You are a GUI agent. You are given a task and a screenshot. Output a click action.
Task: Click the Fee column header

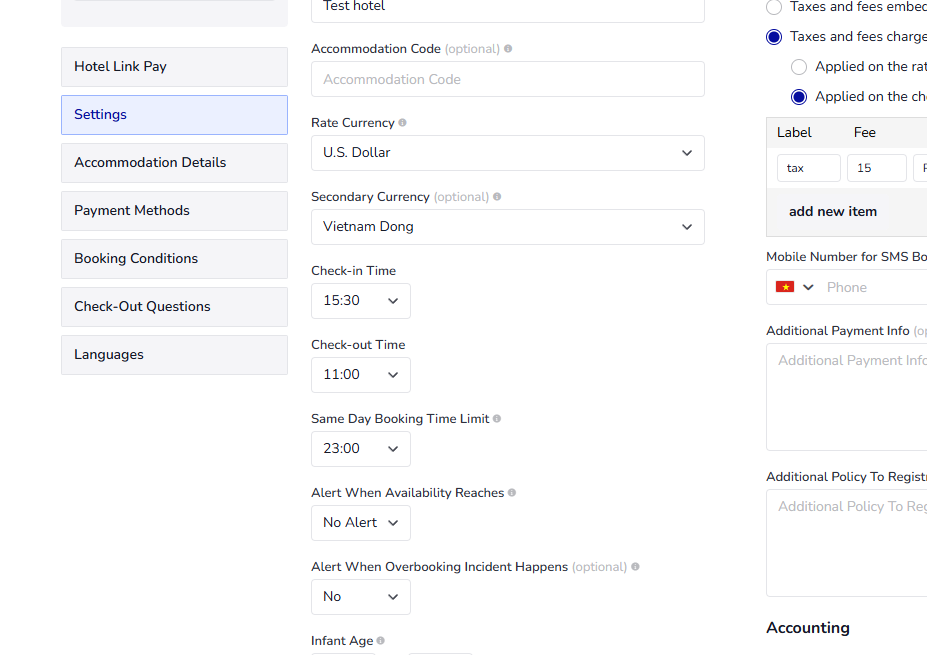pyautogui.click(x=864, y=132)
